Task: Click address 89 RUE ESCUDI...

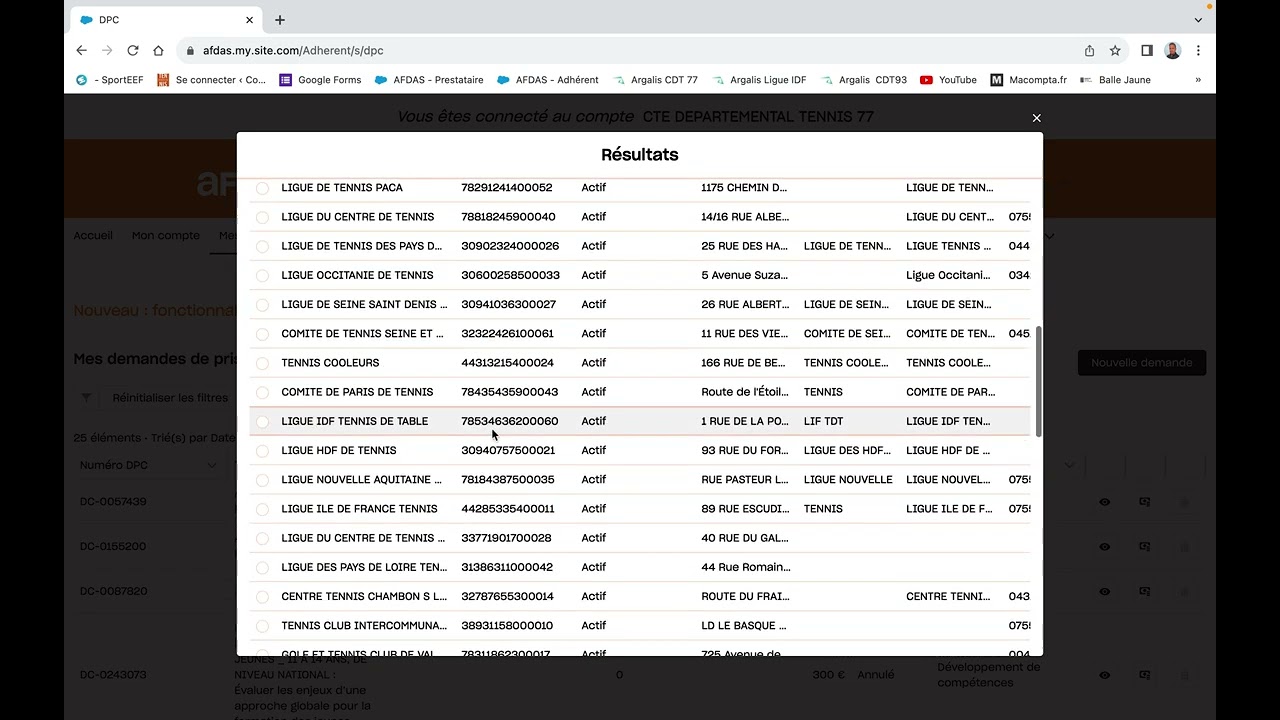Action: (x=745, y=509)
